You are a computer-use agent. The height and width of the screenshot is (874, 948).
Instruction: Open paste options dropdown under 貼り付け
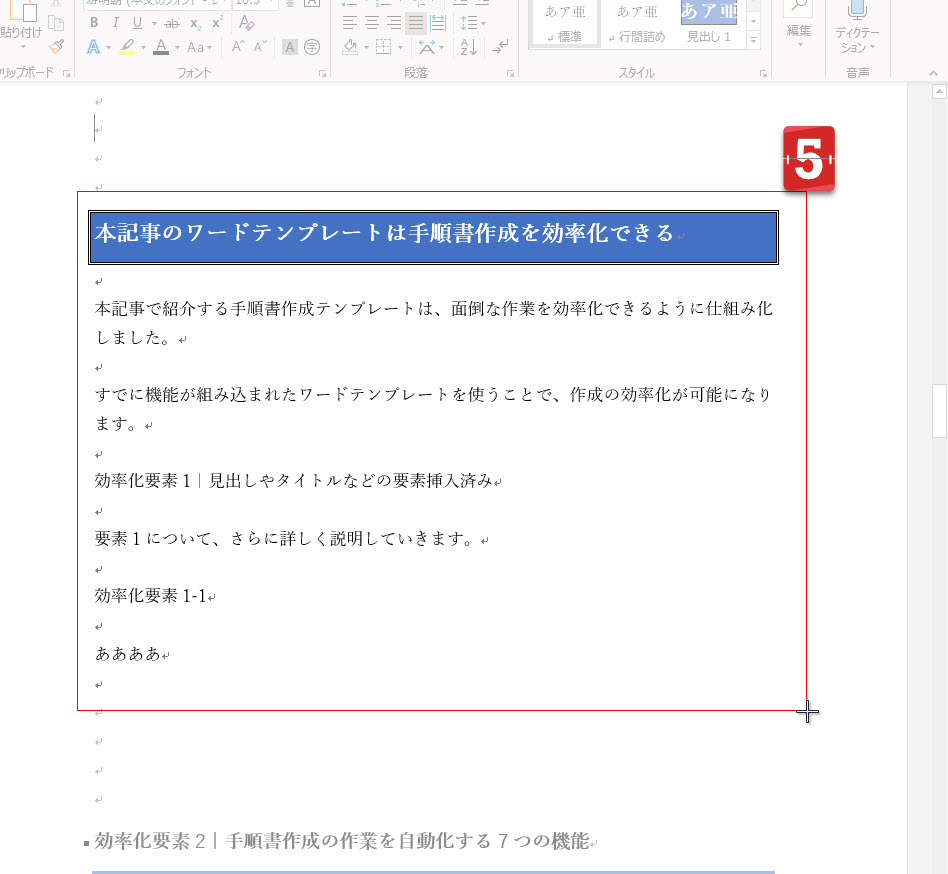point(23,47)
